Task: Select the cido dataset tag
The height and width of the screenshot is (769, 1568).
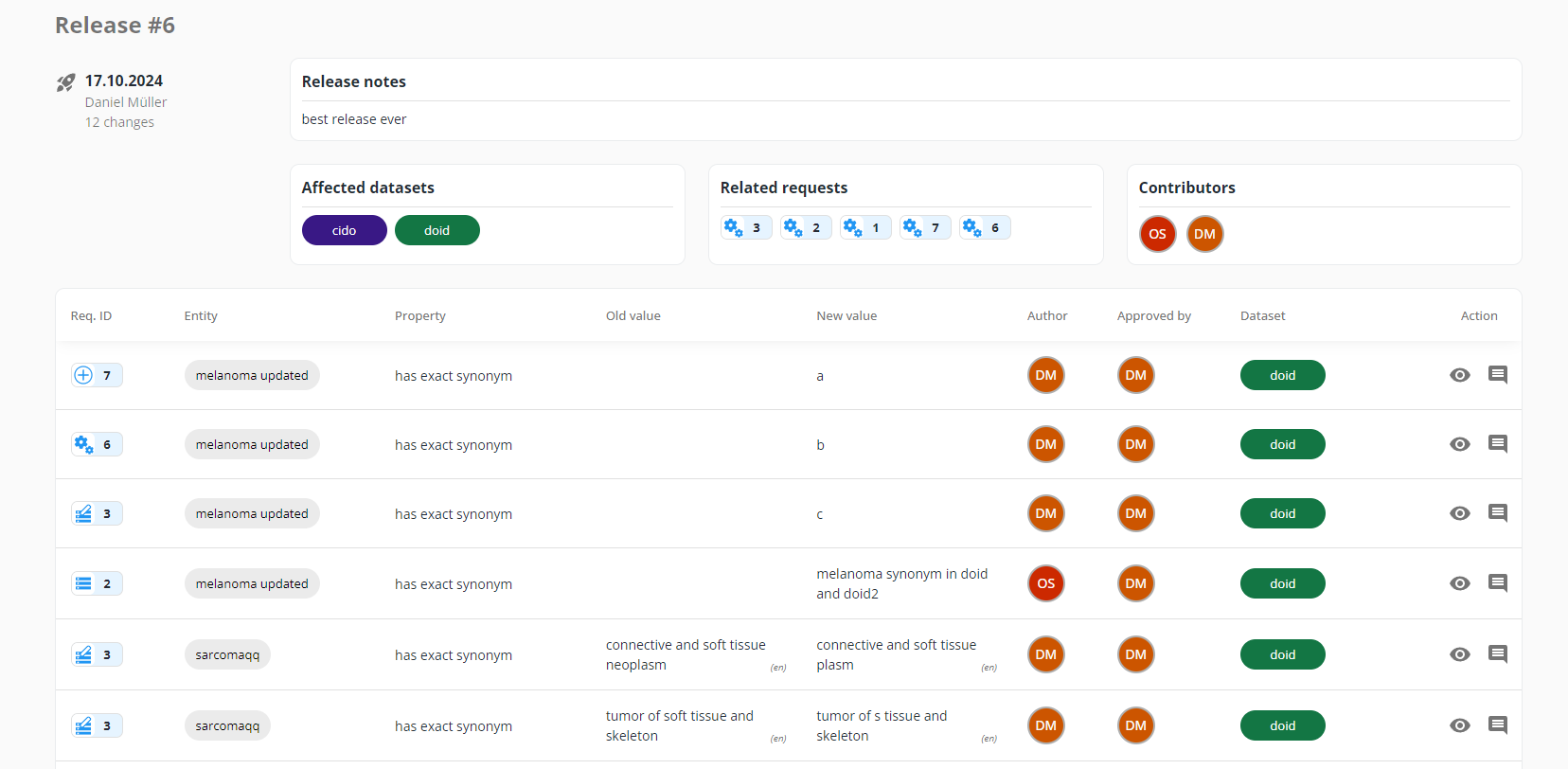Action: click(344, 230)
